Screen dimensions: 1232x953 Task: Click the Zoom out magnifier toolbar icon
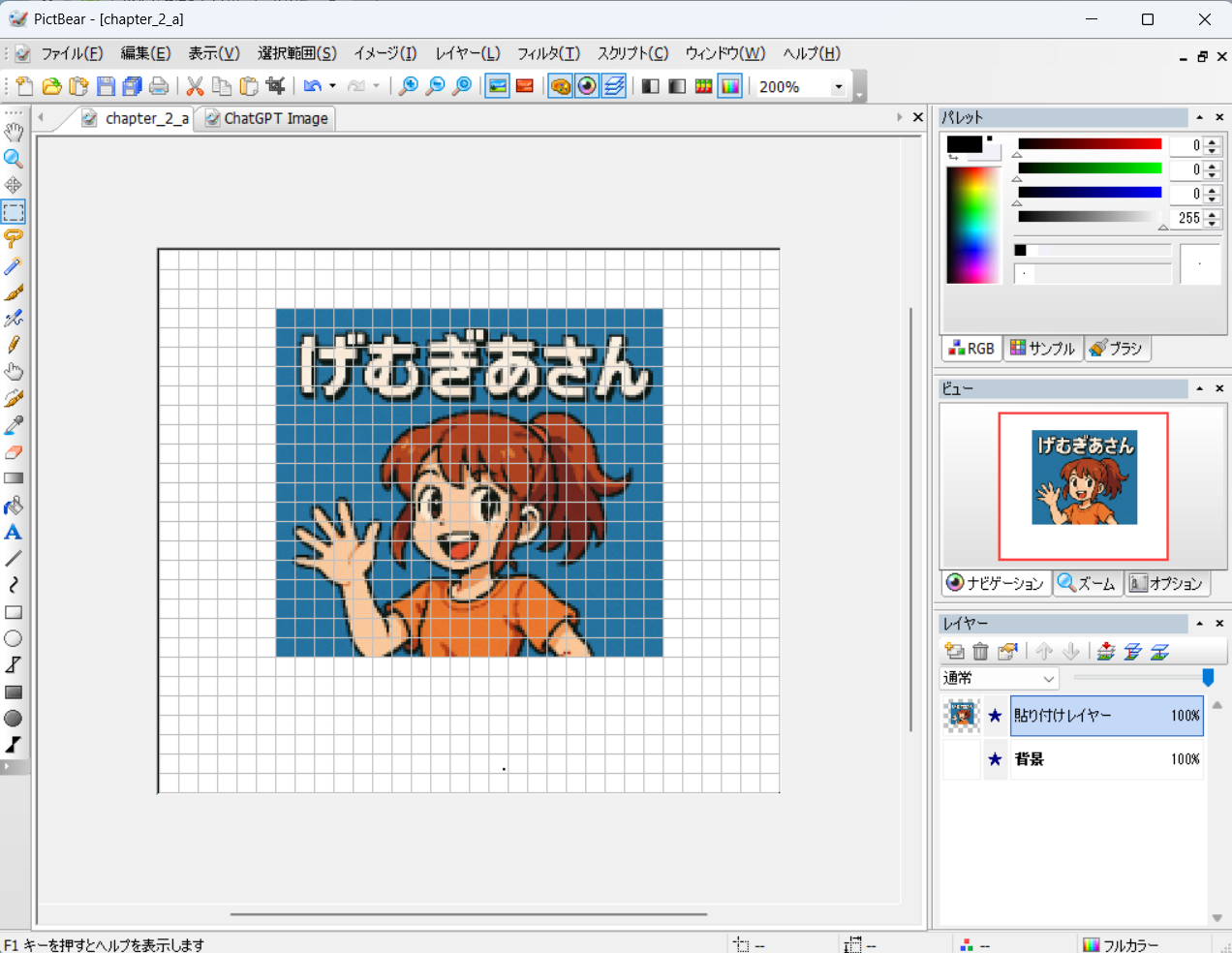point(436,86)
